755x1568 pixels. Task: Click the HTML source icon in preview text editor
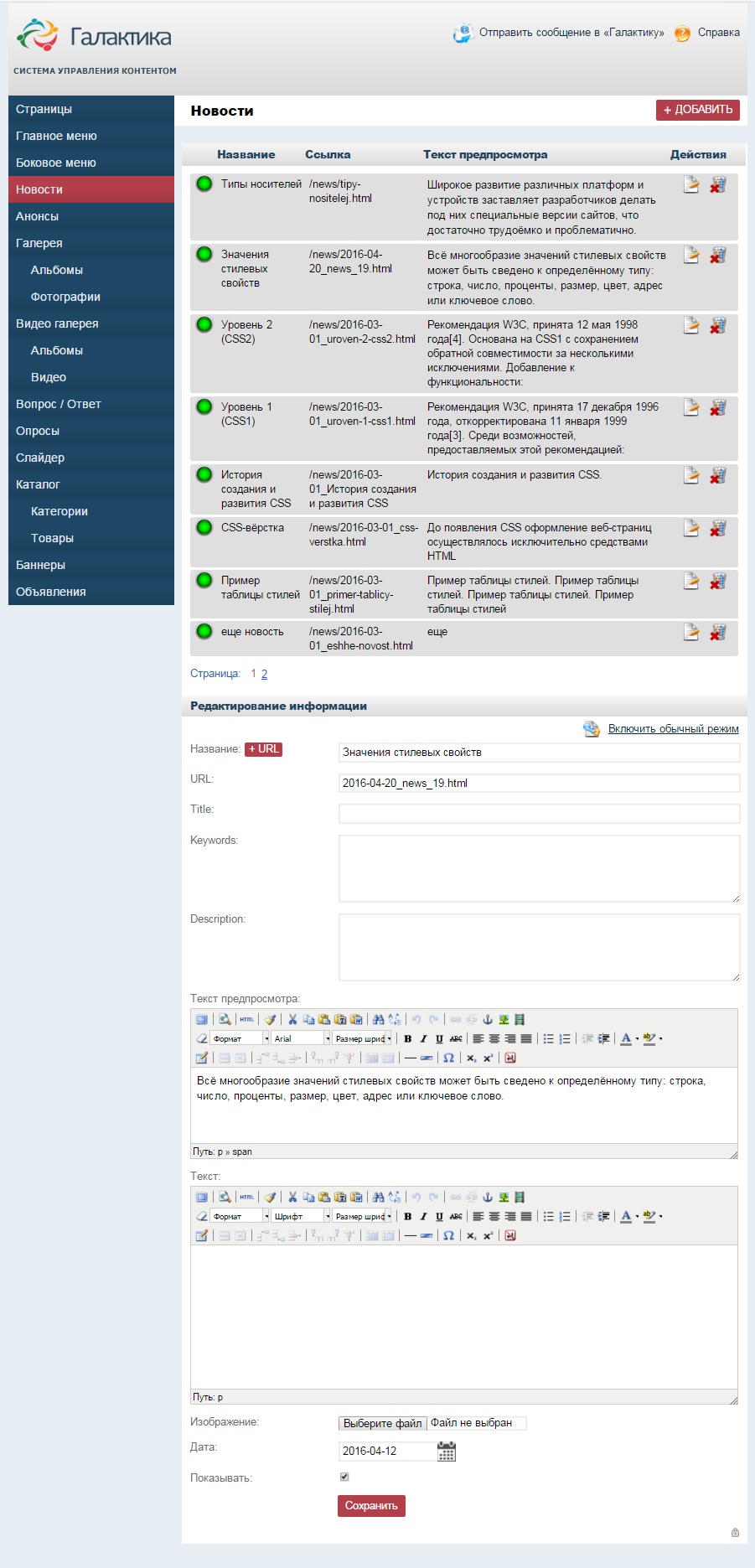pos(246,1019)
